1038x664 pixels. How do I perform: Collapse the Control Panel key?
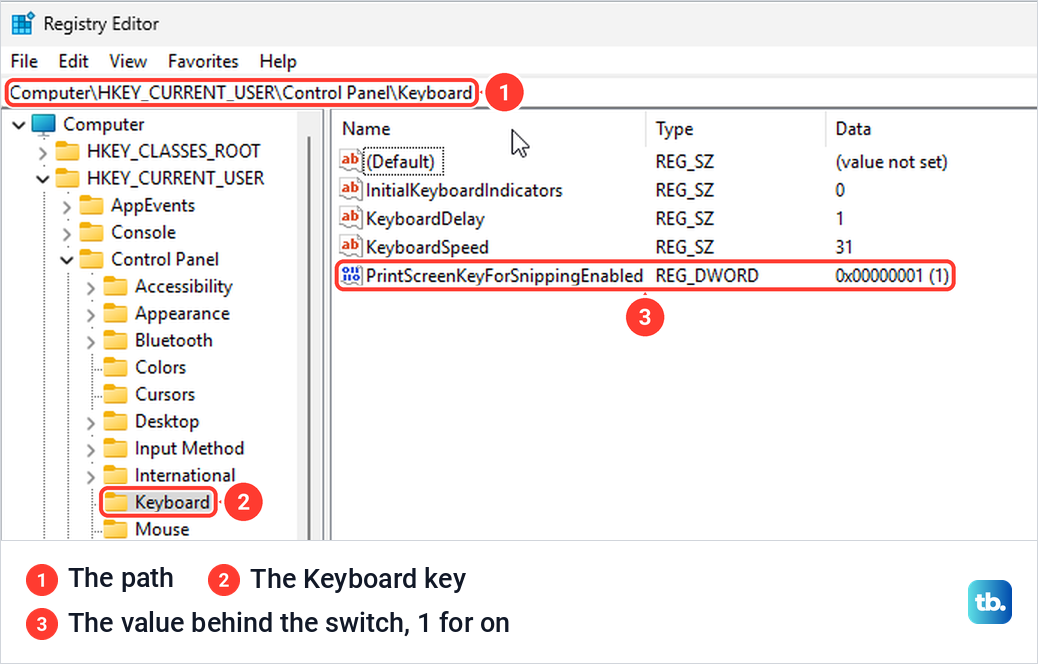point(67,260)
